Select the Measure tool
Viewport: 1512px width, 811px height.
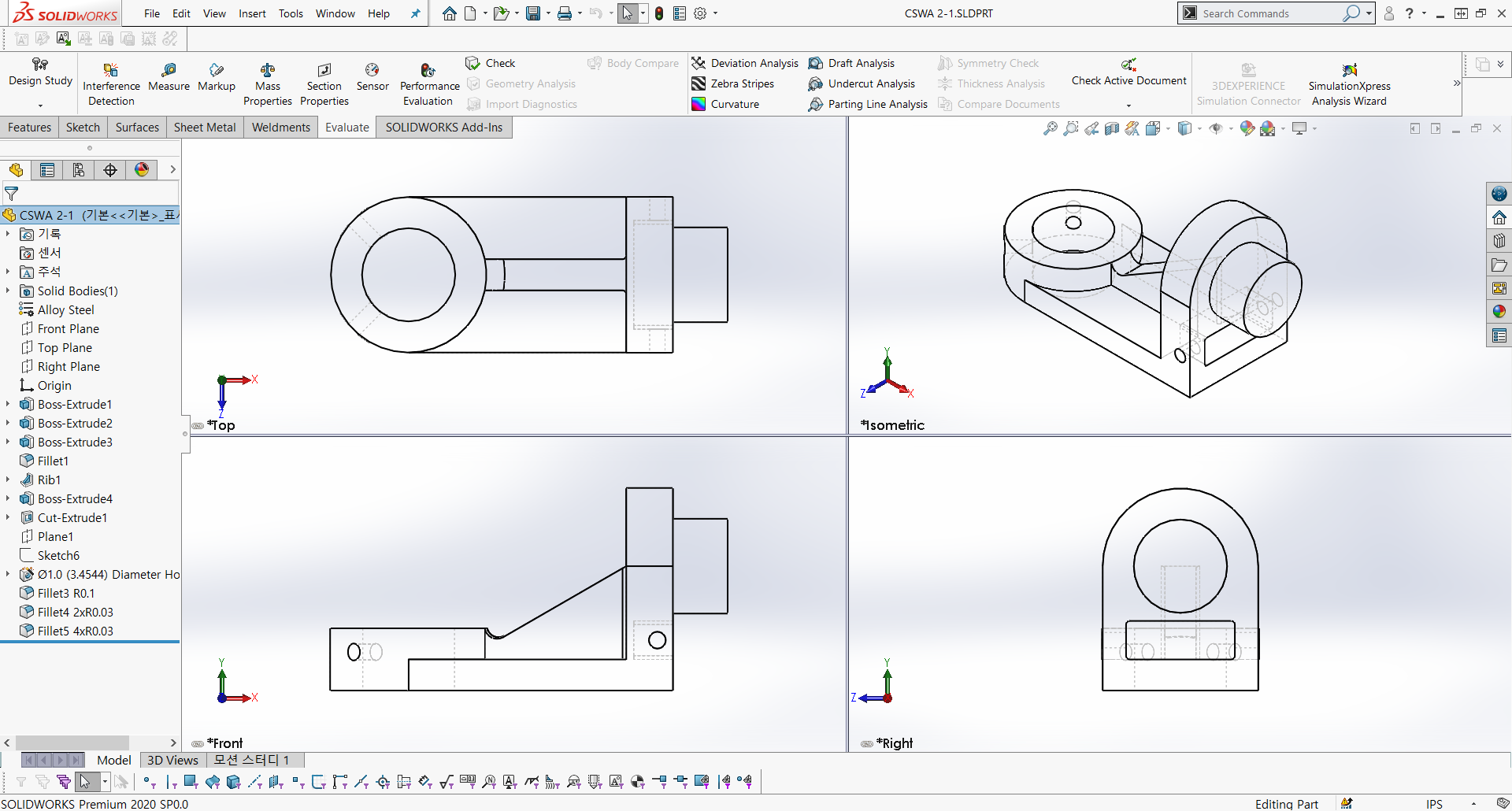pos(169,77)
